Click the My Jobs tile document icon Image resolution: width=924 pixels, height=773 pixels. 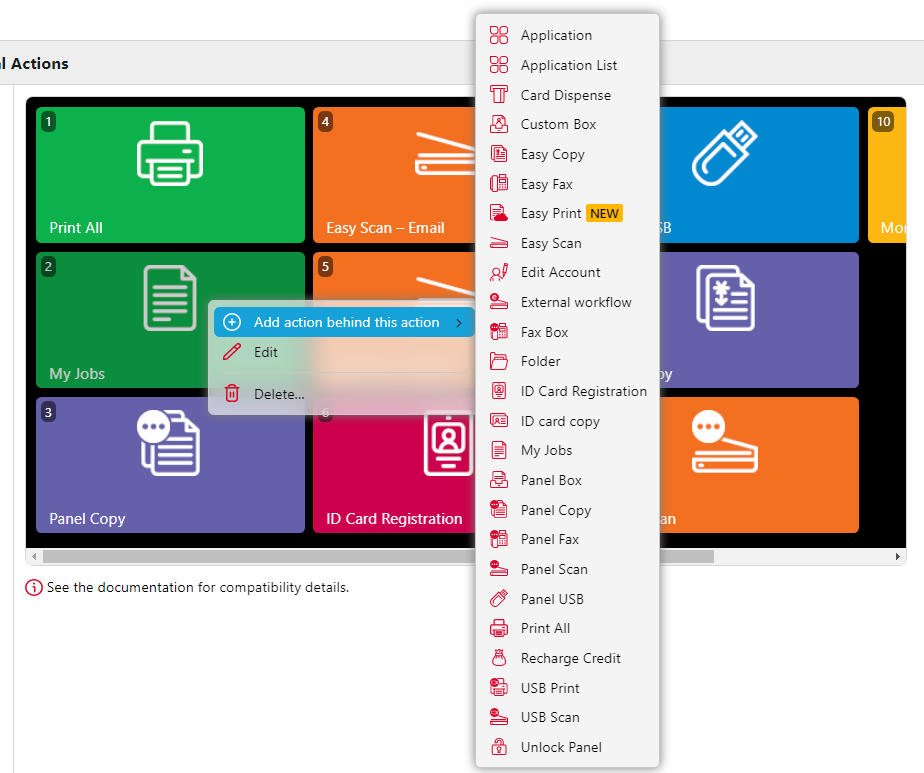(170, 297)
